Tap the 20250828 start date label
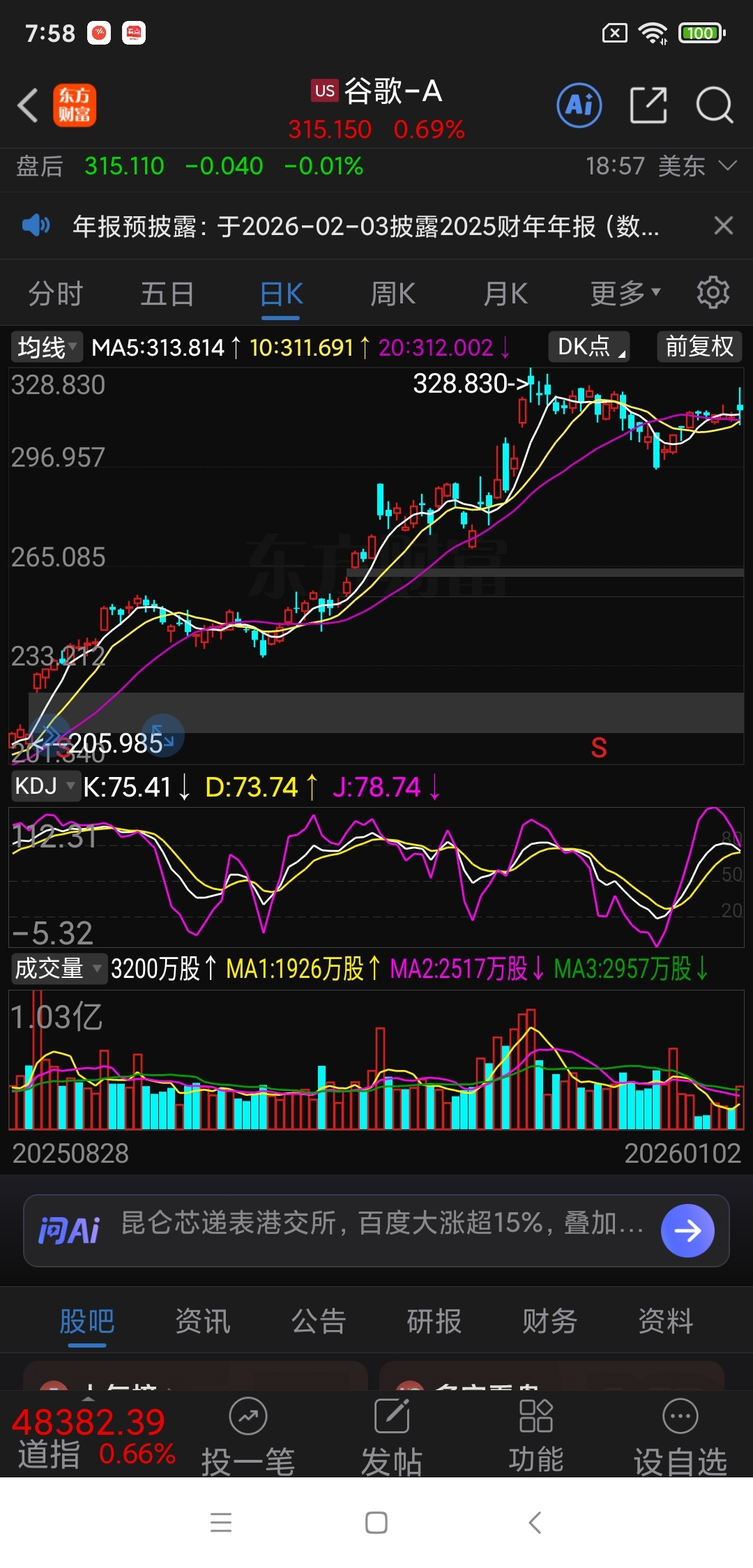The width and height of the screenshot is (753, 1568). pyautogui.click(x=70, y=1154)
